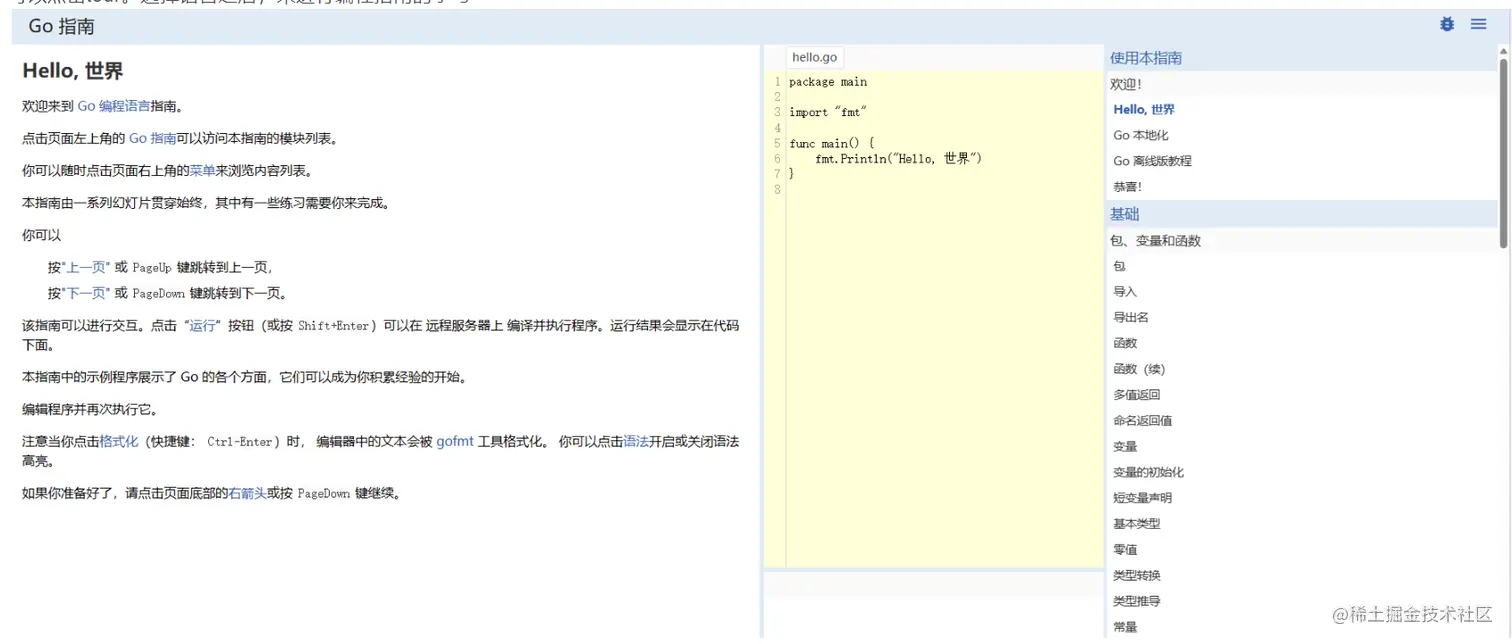Open the 多值返回 lesson entry
Viewport: 1512px width, 644px height.
point(1137,395)
